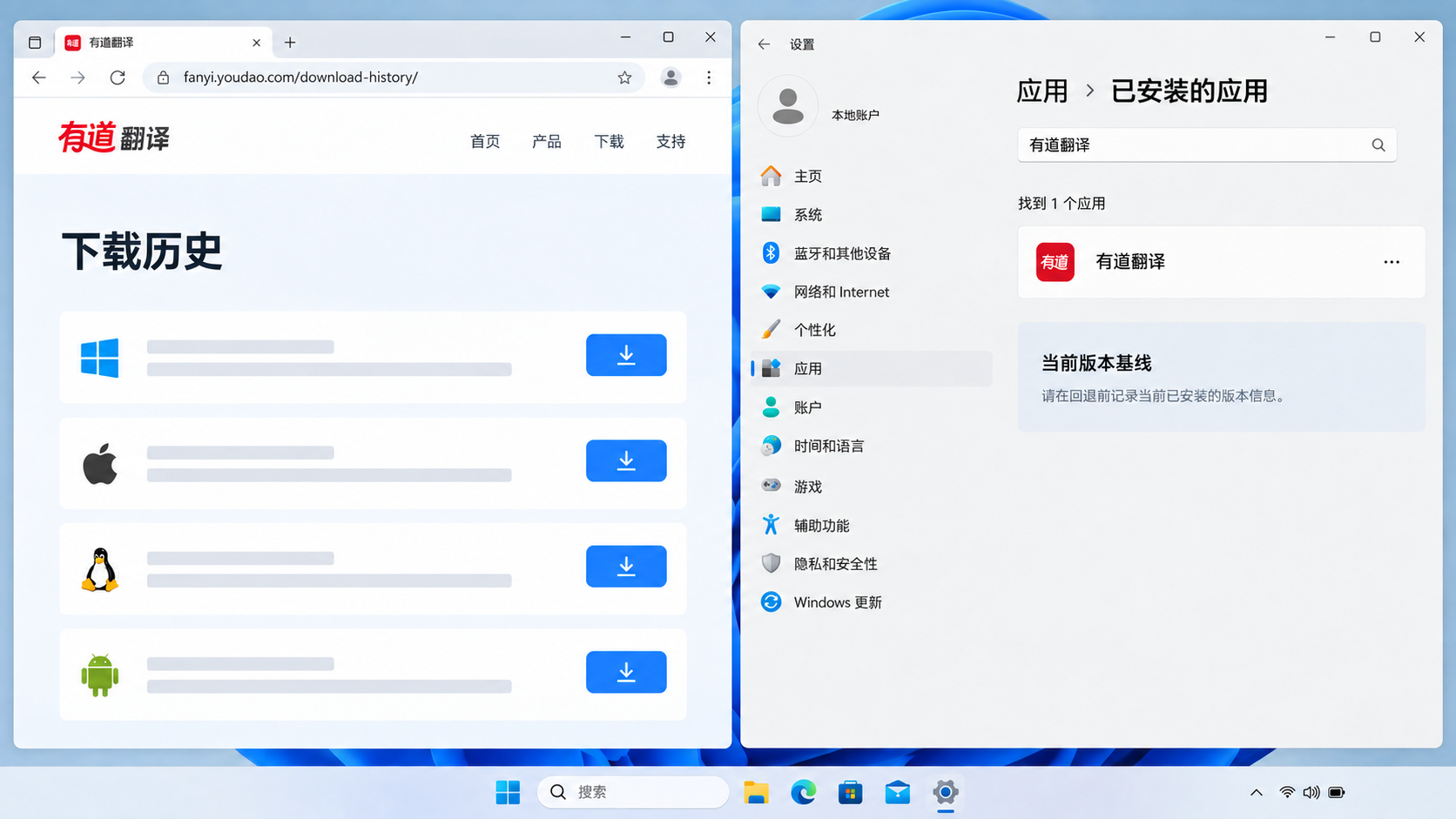
Task: Open the tab search button in browser
Action: [x=35, y=43]
